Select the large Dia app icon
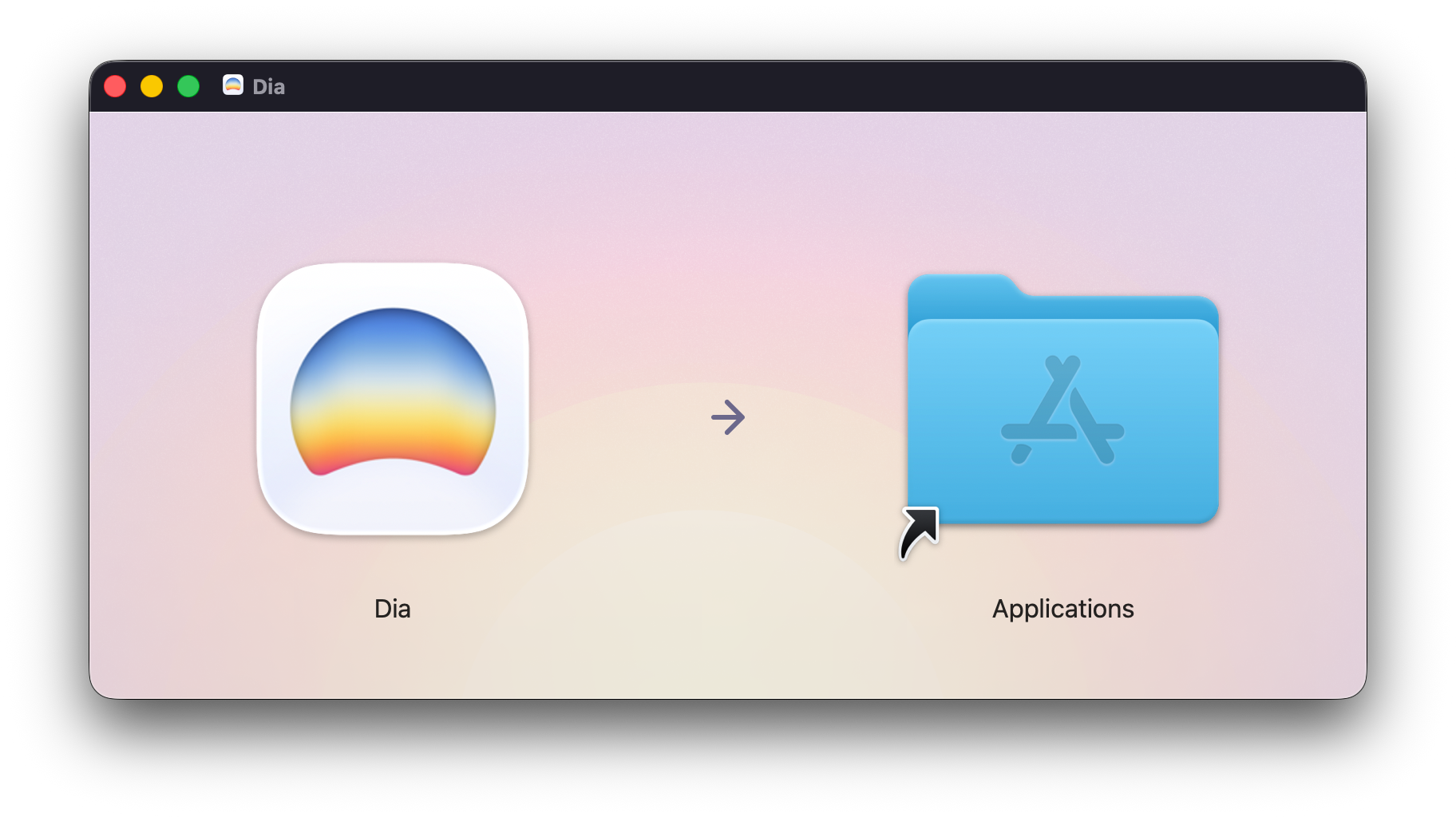The image size is (1456, 817). (392, 398)
